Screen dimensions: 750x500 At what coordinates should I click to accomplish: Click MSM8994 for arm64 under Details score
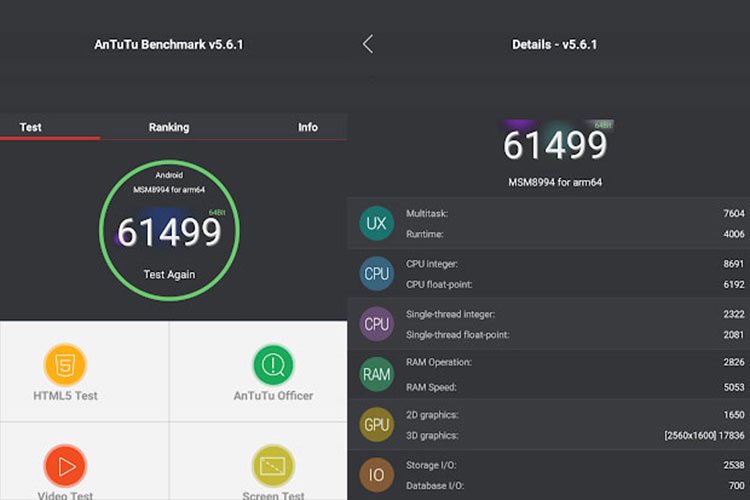pyautogui.click(x=555, y=182)
